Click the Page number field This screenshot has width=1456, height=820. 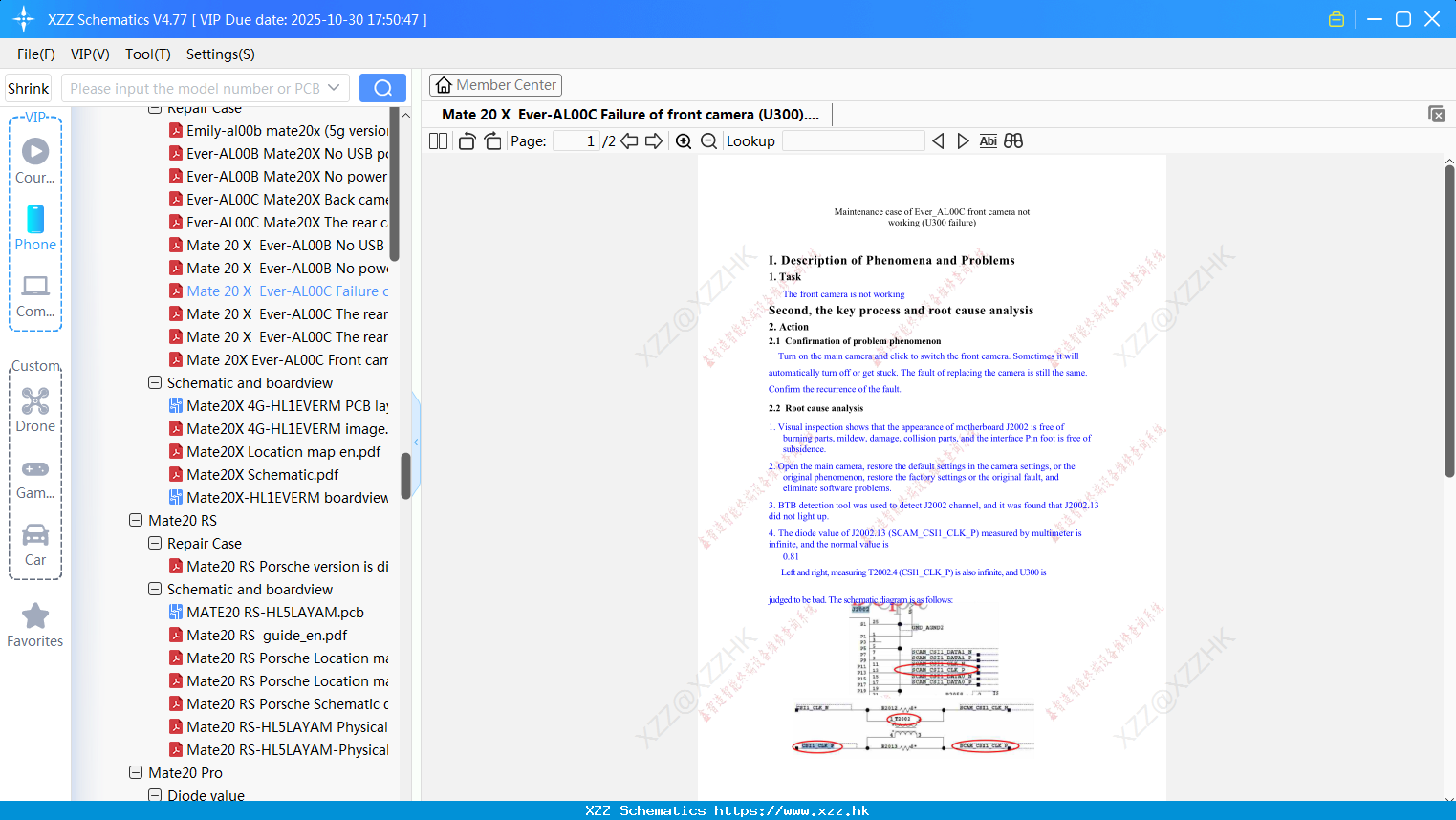pyautogui.click(x=576, y=141)
